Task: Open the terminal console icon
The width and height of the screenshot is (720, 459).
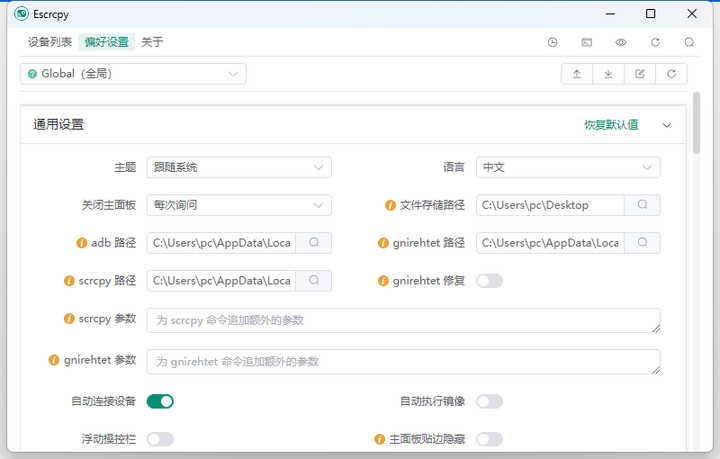Action: [x=586, y=42]
